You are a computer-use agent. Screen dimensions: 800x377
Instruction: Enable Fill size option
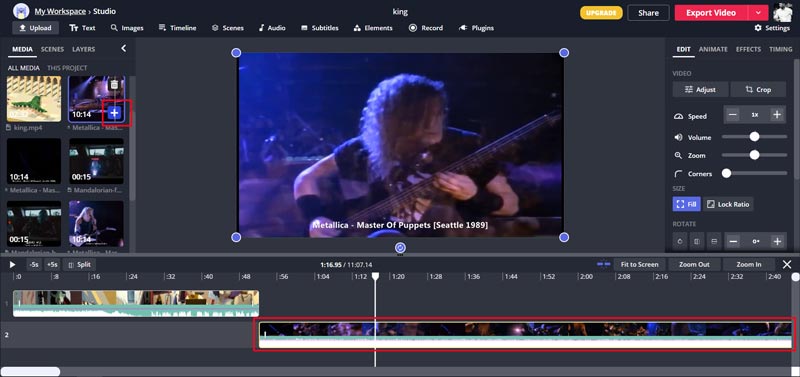(x=686, y=204)
